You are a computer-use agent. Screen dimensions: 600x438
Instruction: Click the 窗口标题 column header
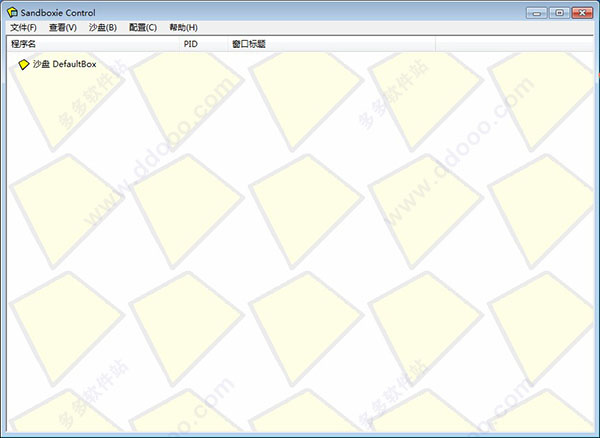coord(248,44)
